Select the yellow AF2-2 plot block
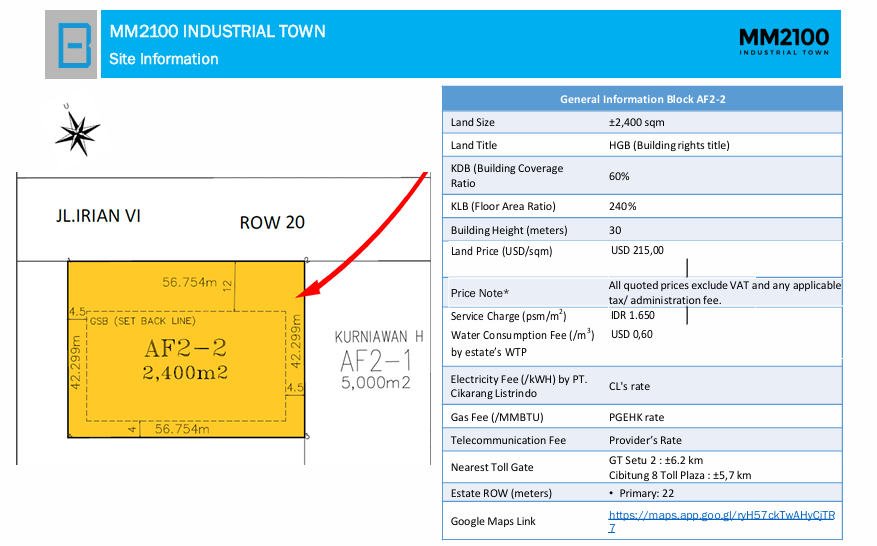The height and width of the screenshot is (546, 877). point(186,349)
